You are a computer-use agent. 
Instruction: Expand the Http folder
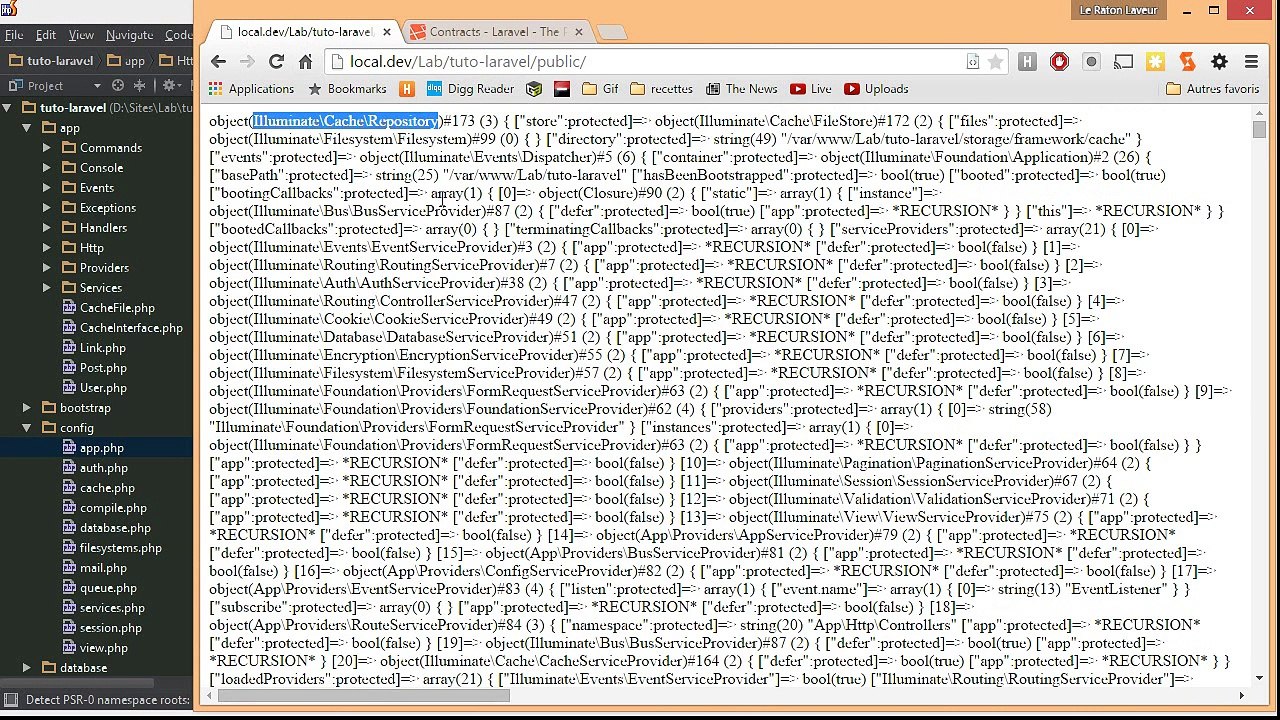tap(46, 248)
